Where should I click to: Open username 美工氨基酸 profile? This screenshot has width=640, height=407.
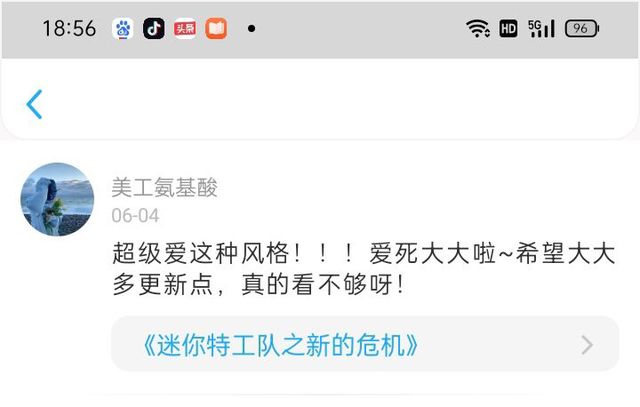(164, 187)
